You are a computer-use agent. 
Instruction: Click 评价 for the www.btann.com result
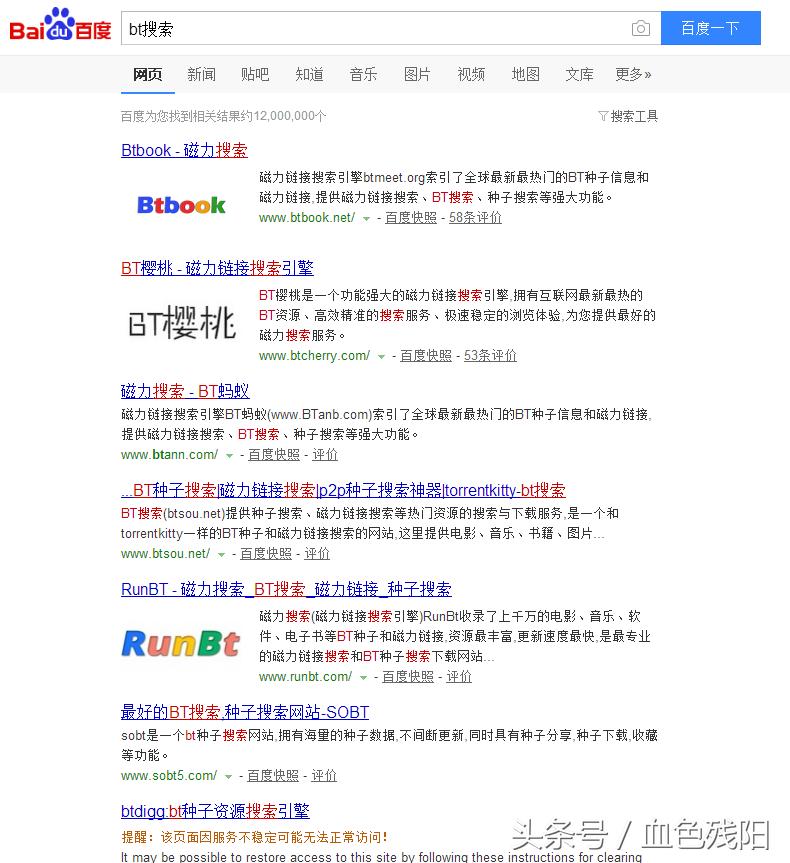click(325, 455)
